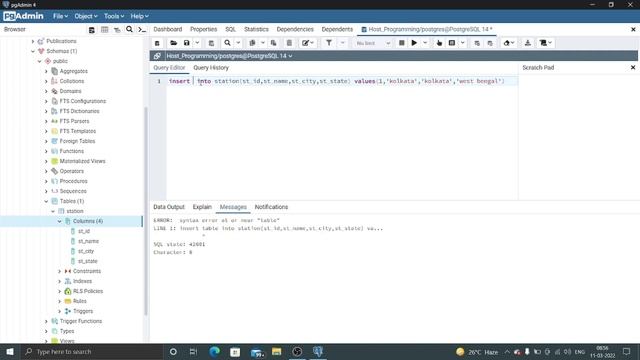Expand the Publications tree node
This screenshot has width=640, height=360.
(x=33, y=41)
